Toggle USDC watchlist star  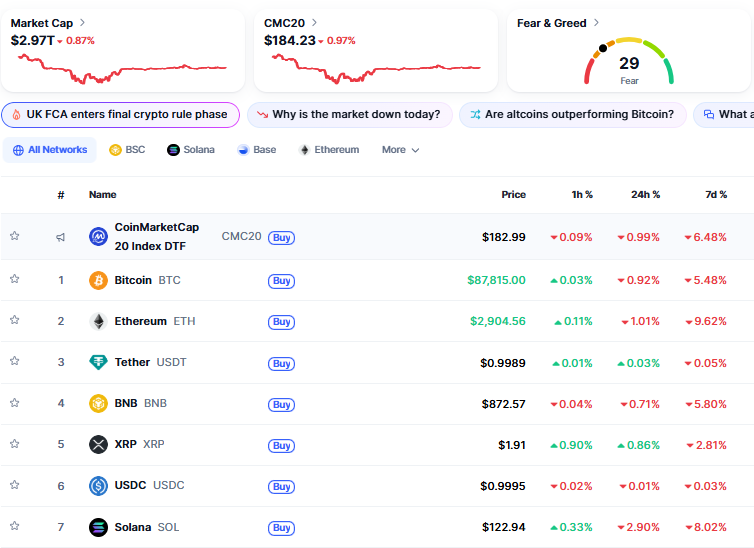click(x=14, y=485)
